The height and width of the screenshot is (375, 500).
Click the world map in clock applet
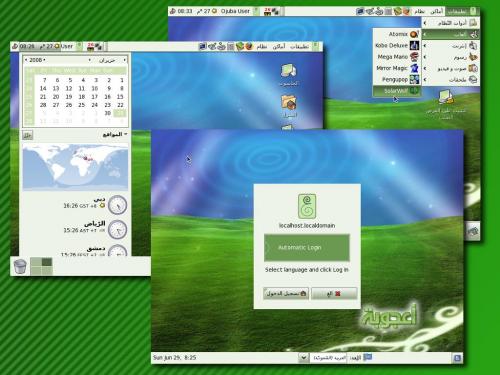[x=75, y=167]
